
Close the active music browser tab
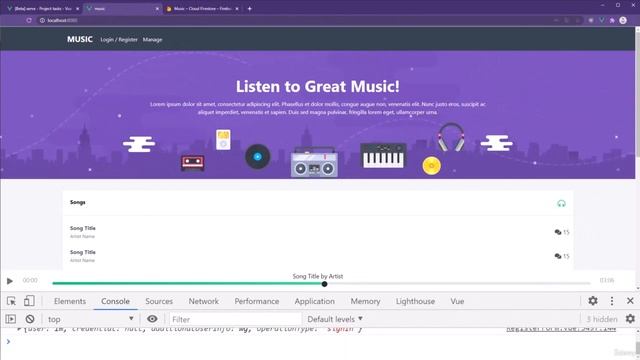(157, 9)
